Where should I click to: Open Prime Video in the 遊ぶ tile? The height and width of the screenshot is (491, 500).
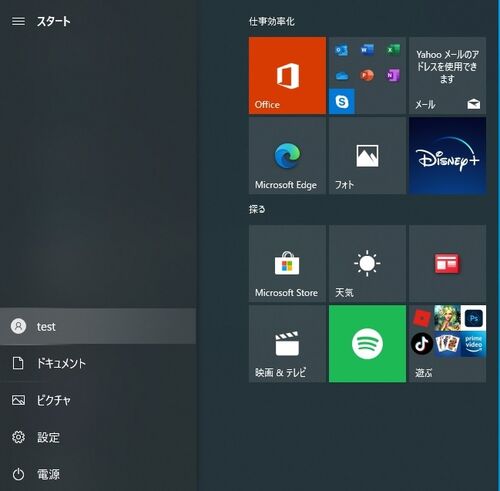473,344
